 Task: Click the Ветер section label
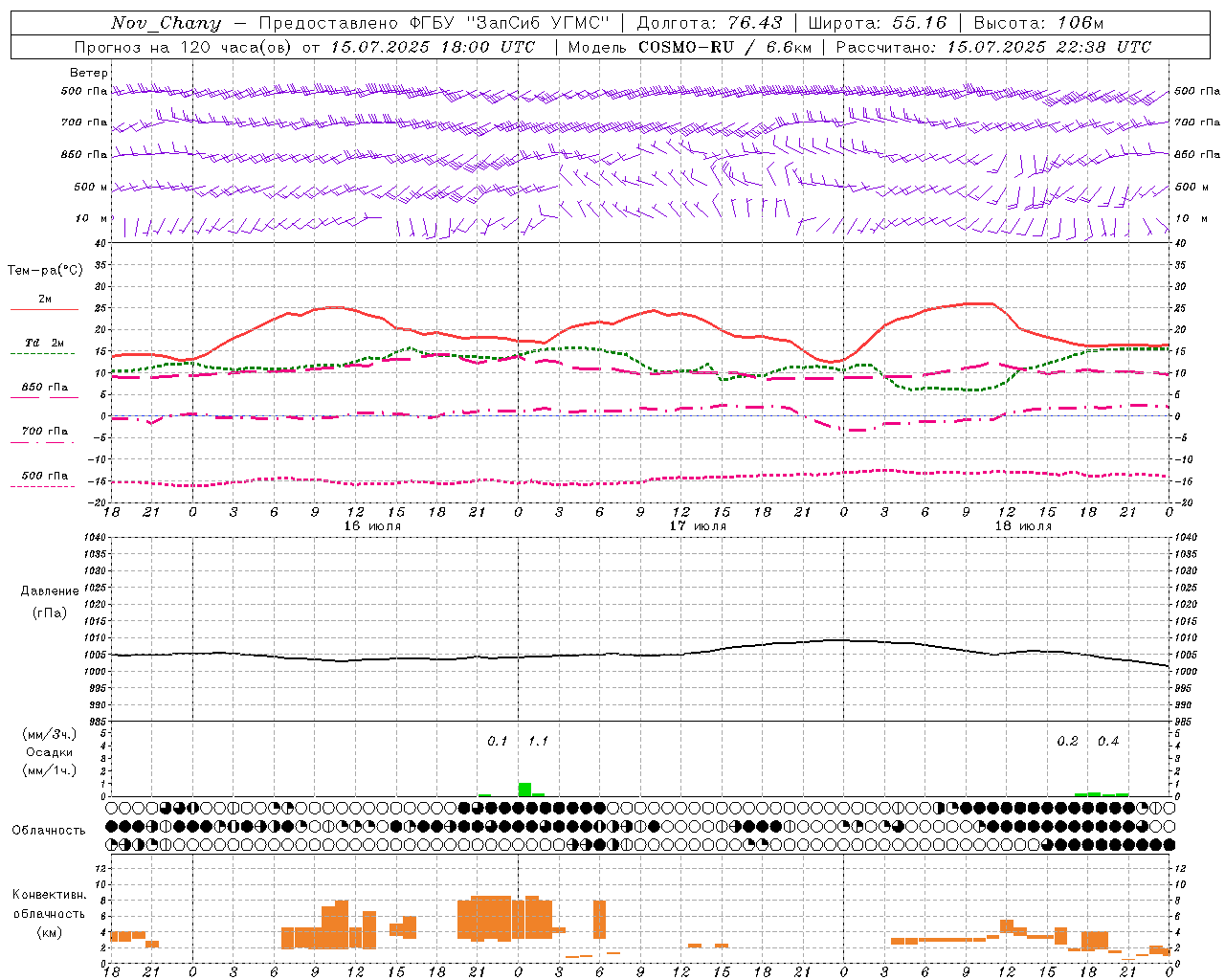[x=89, y=73]
